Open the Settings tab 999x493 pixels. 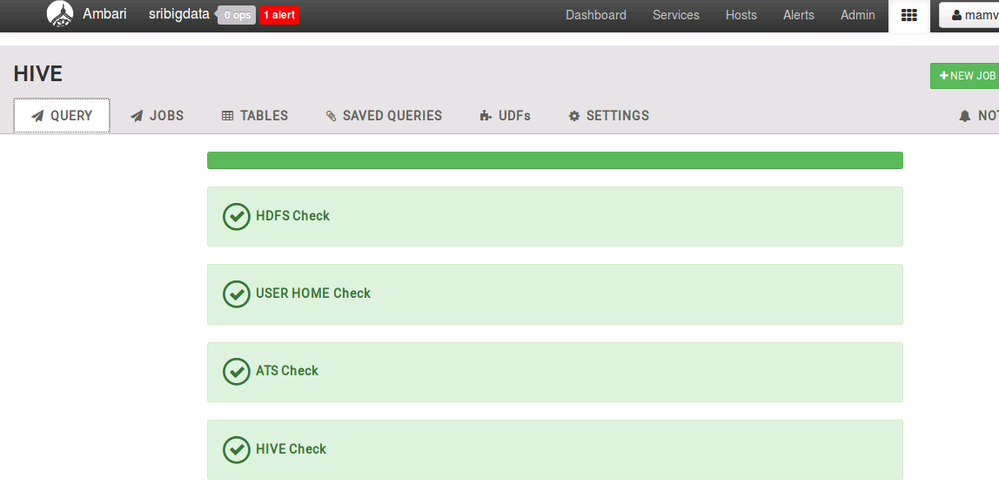pyautogui.click(x=609, y=116)
